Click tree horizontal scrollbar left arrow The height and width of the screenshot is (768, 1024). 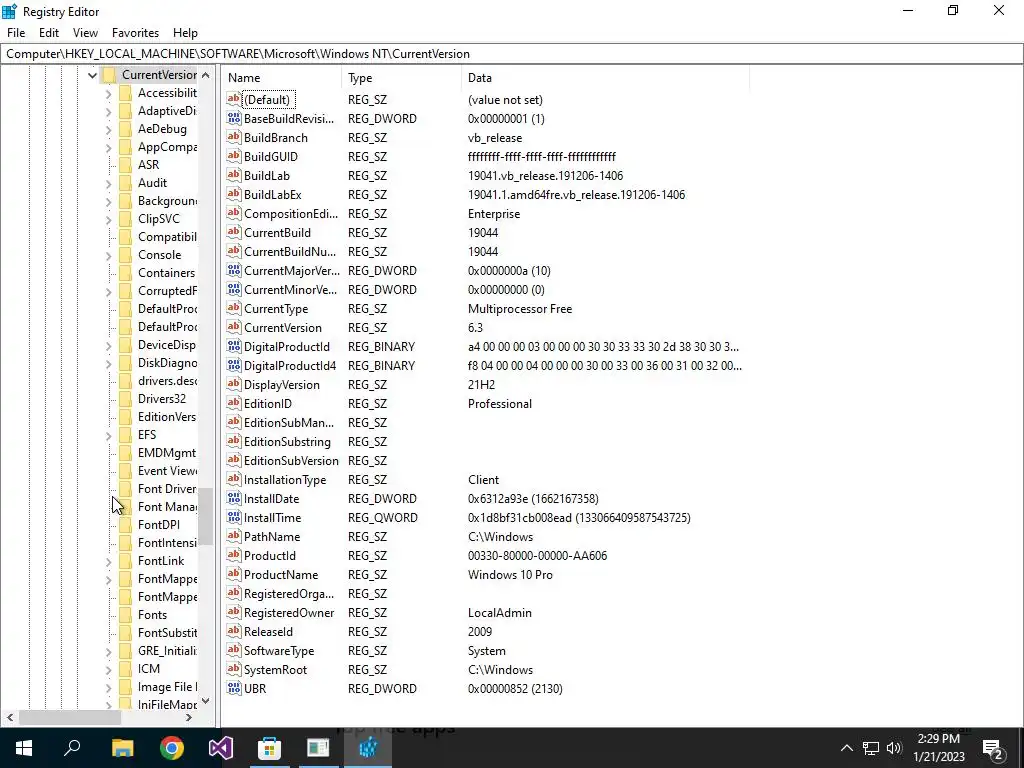9,717
